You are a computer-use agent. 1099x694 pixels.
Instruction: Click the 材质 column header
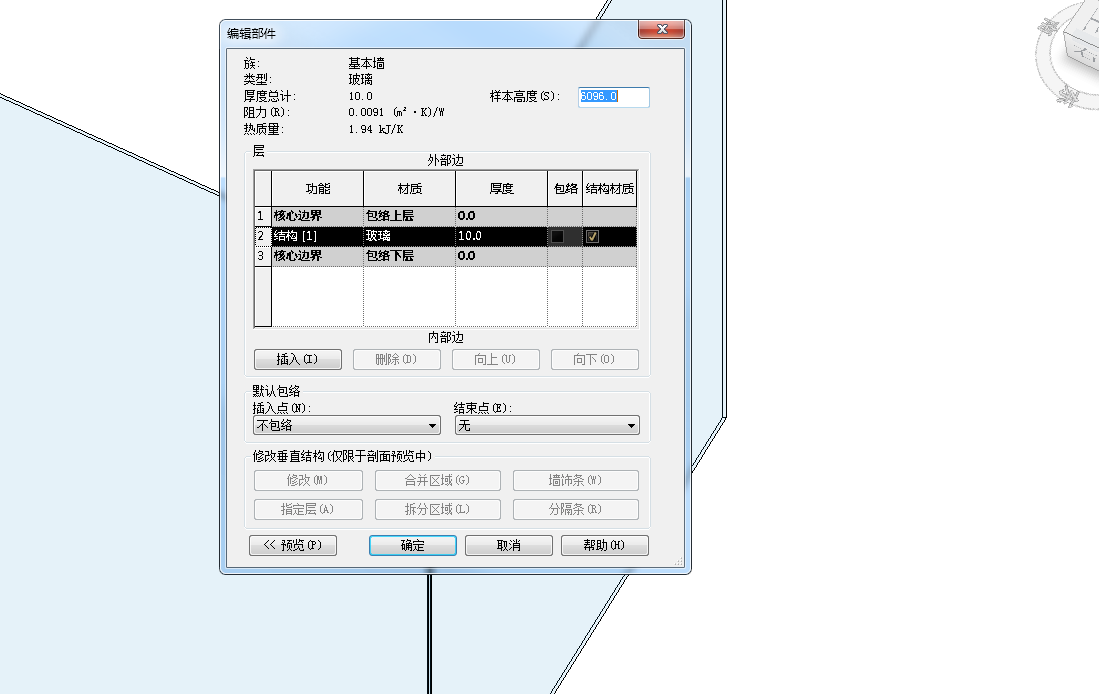[x=409, y=189]
